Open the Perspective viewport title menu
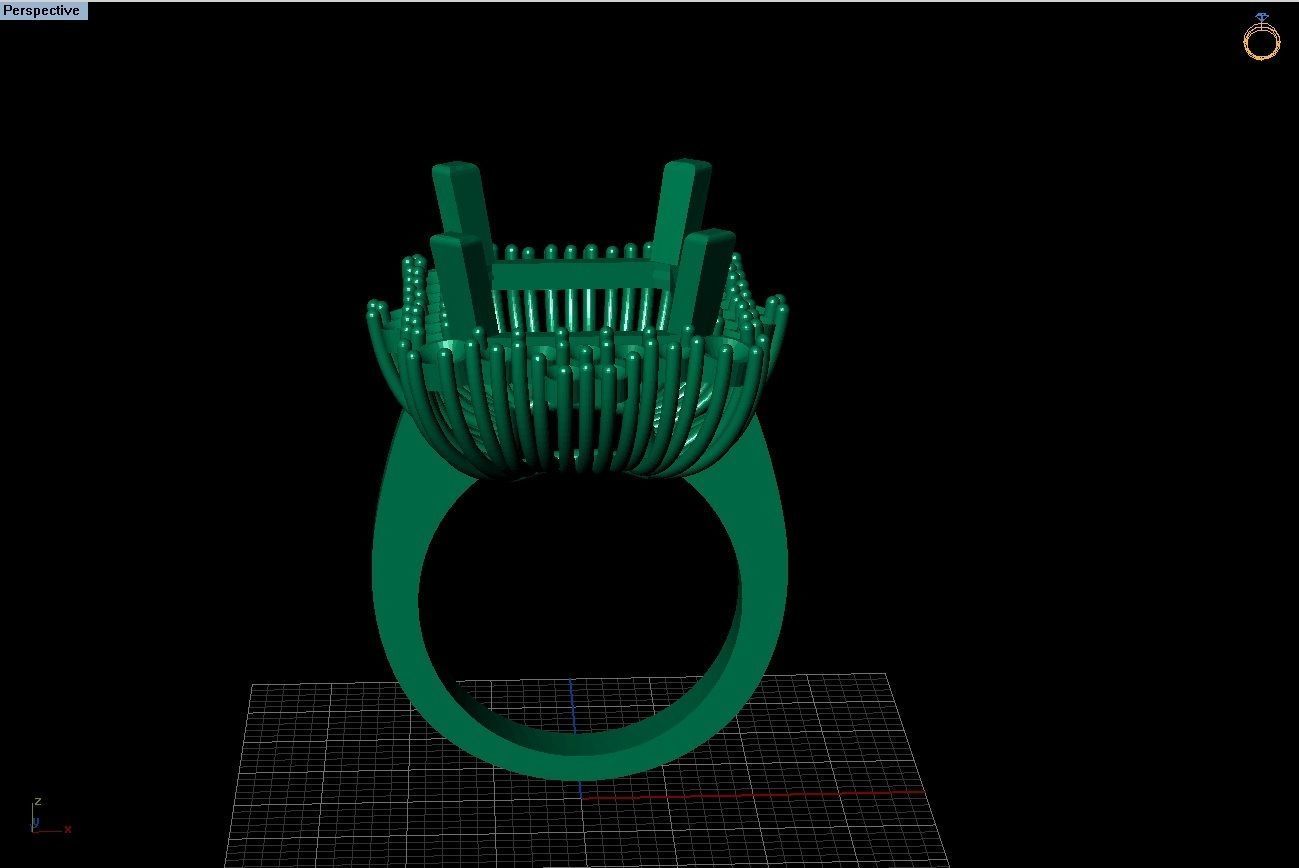The image size is (1299, 868). [44, 11]
